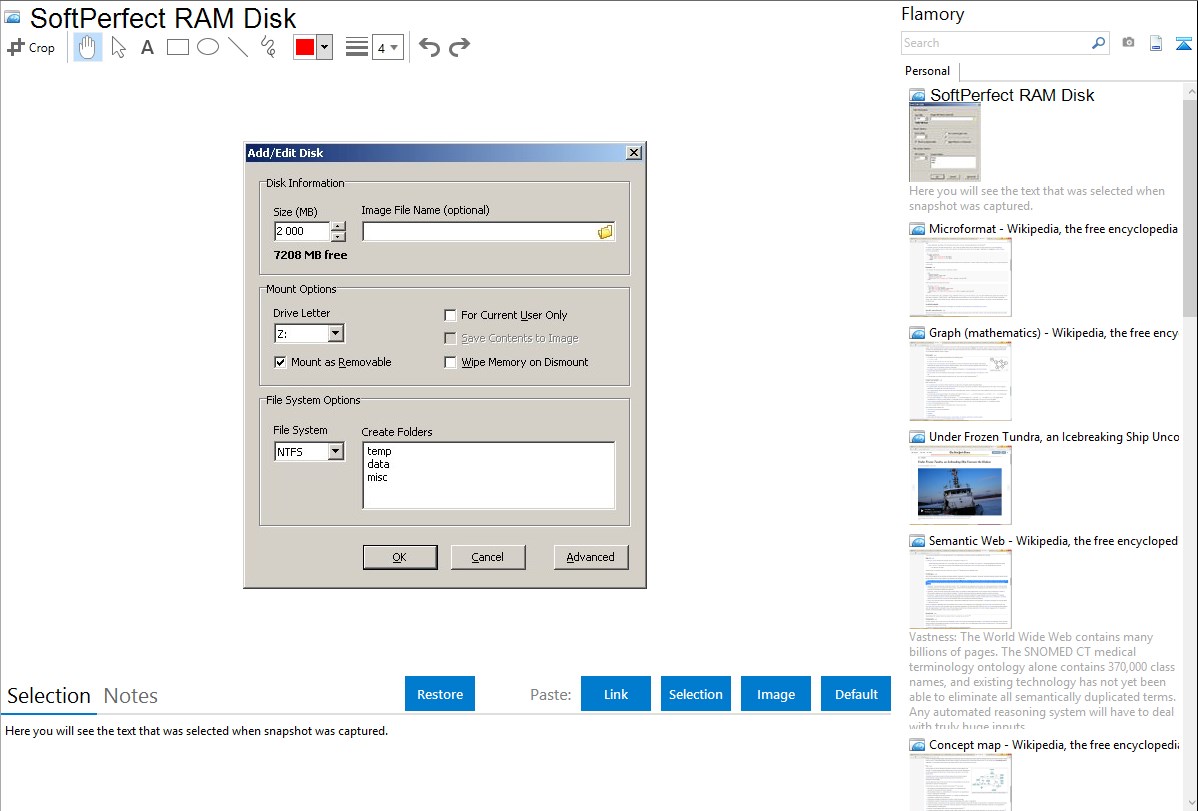Undo the last annotation
The width and height of the screenshot is (1198, 811).
429,47
